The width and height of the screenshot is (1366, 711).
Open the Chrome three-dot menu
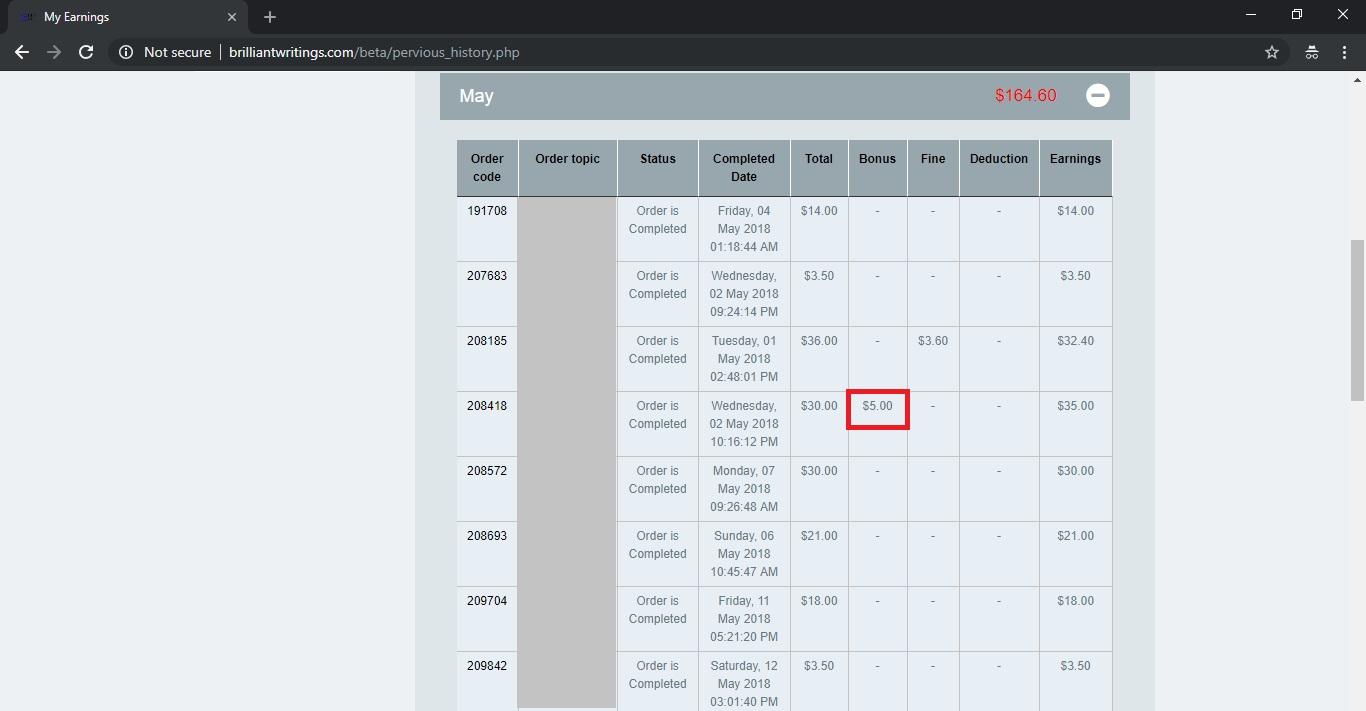tap(1345, 52)
